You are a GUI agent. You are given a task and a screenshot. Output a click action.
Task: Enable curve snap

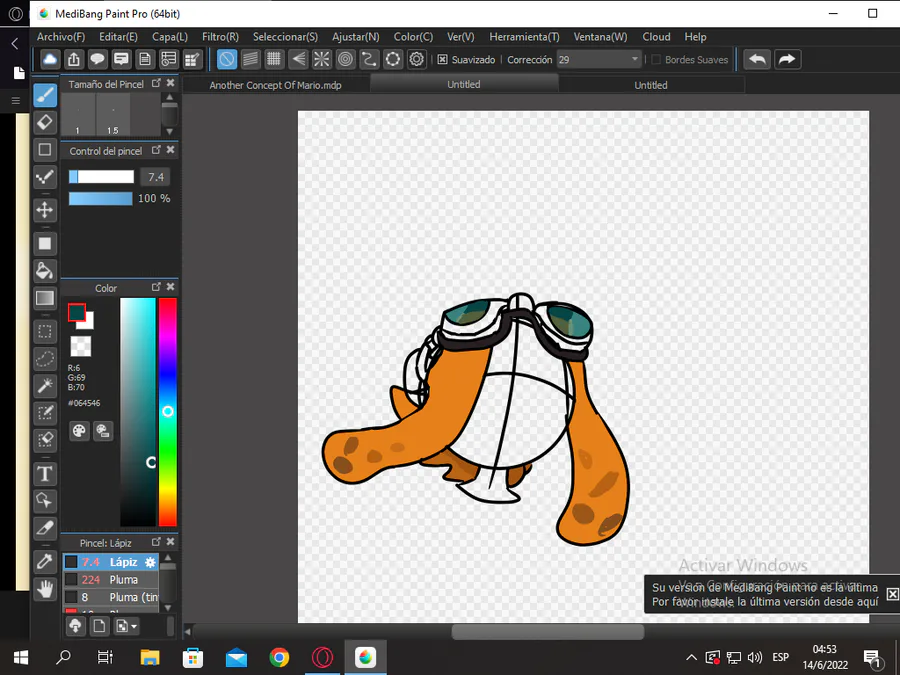[369, 59]
